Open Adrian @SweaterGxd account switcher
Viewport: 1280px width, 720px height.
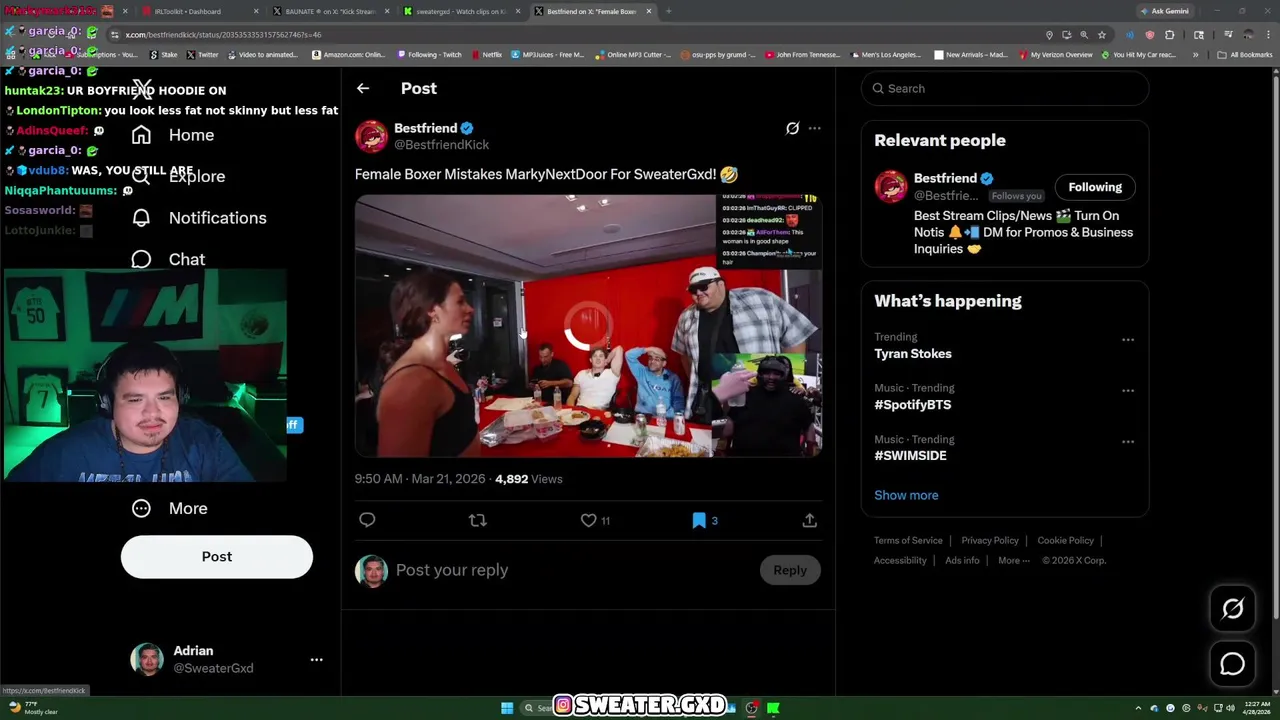tap(226, 659)
